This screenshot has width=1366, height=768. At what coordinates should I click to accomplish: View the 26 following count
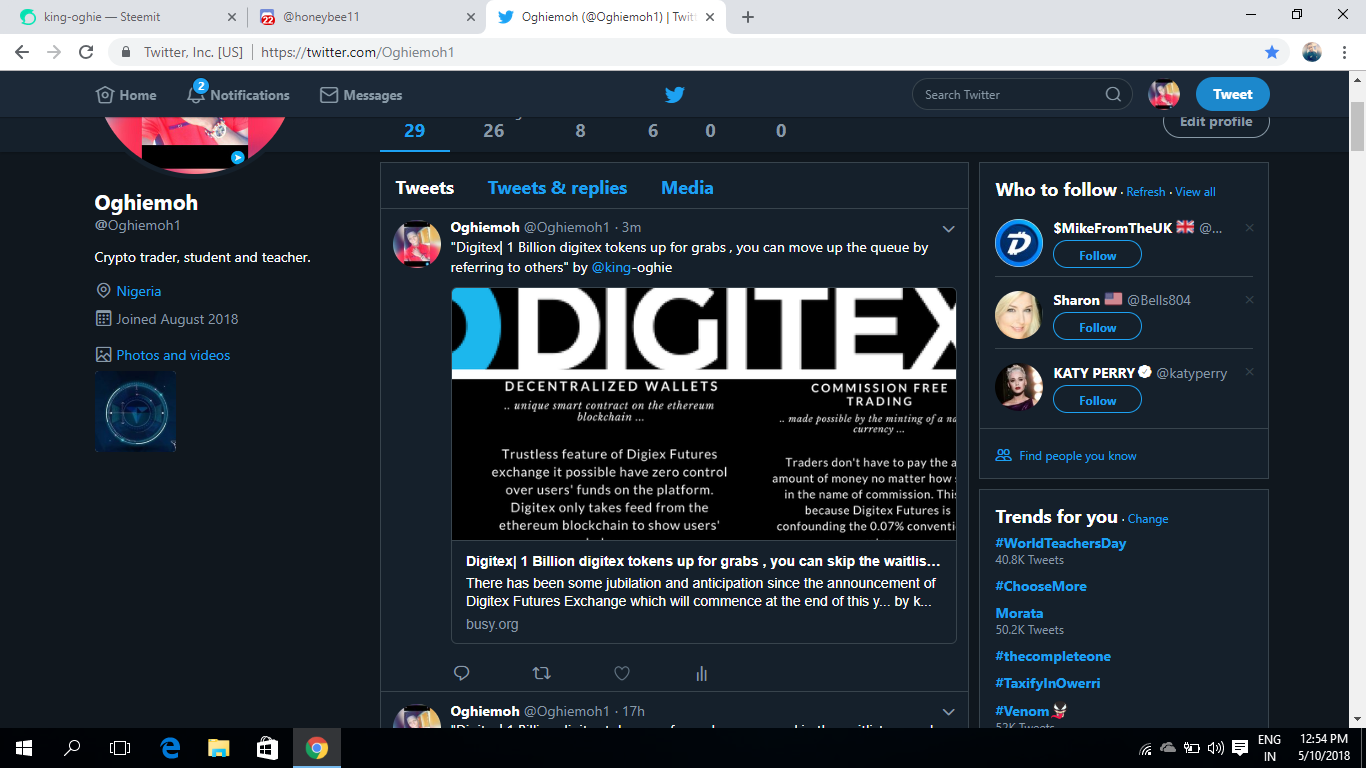point(494,130)
